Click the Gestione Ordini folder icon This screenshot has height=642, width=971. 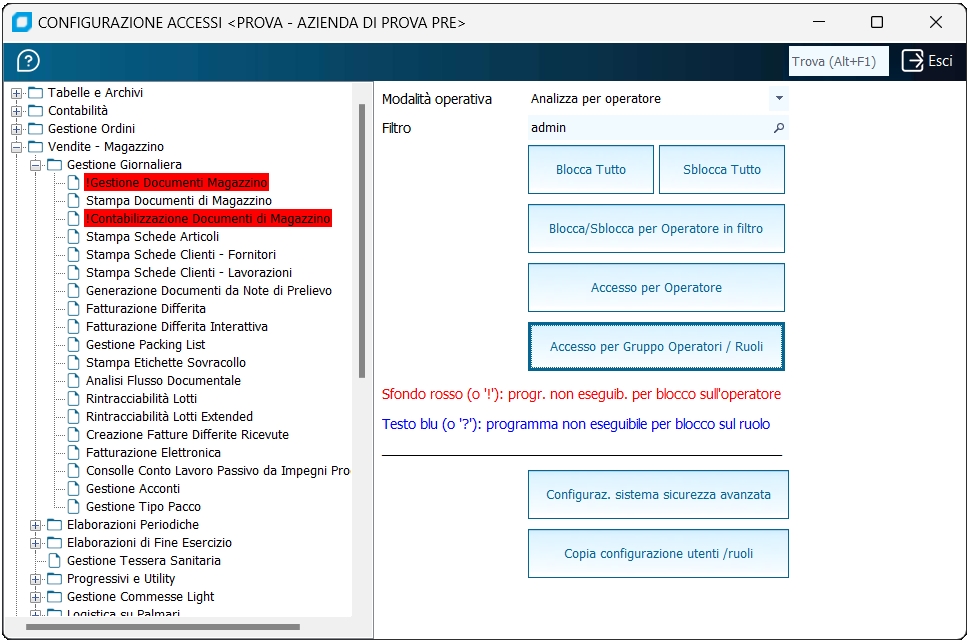[36, 129]
